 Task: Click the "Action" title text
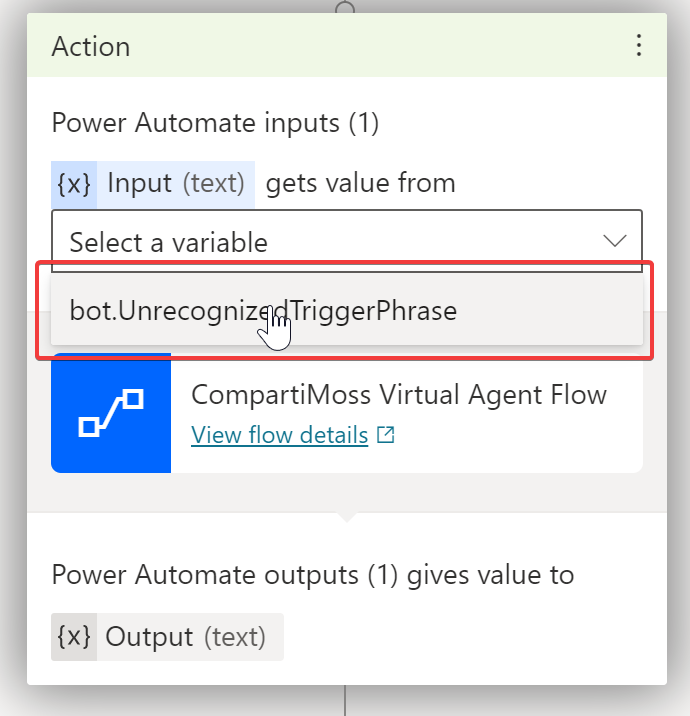tap(91, 47)
